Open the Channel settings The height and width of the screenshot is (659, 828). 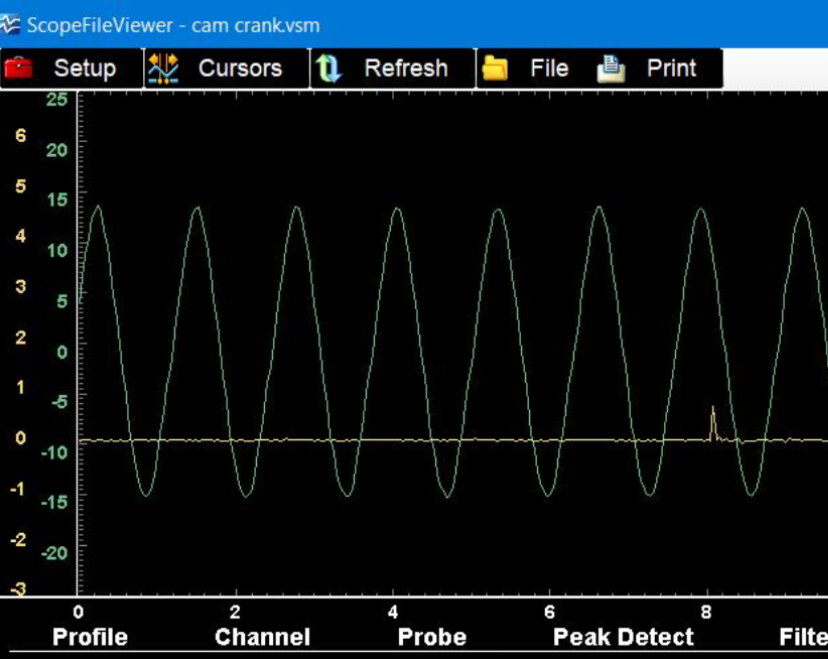[262, 637]
